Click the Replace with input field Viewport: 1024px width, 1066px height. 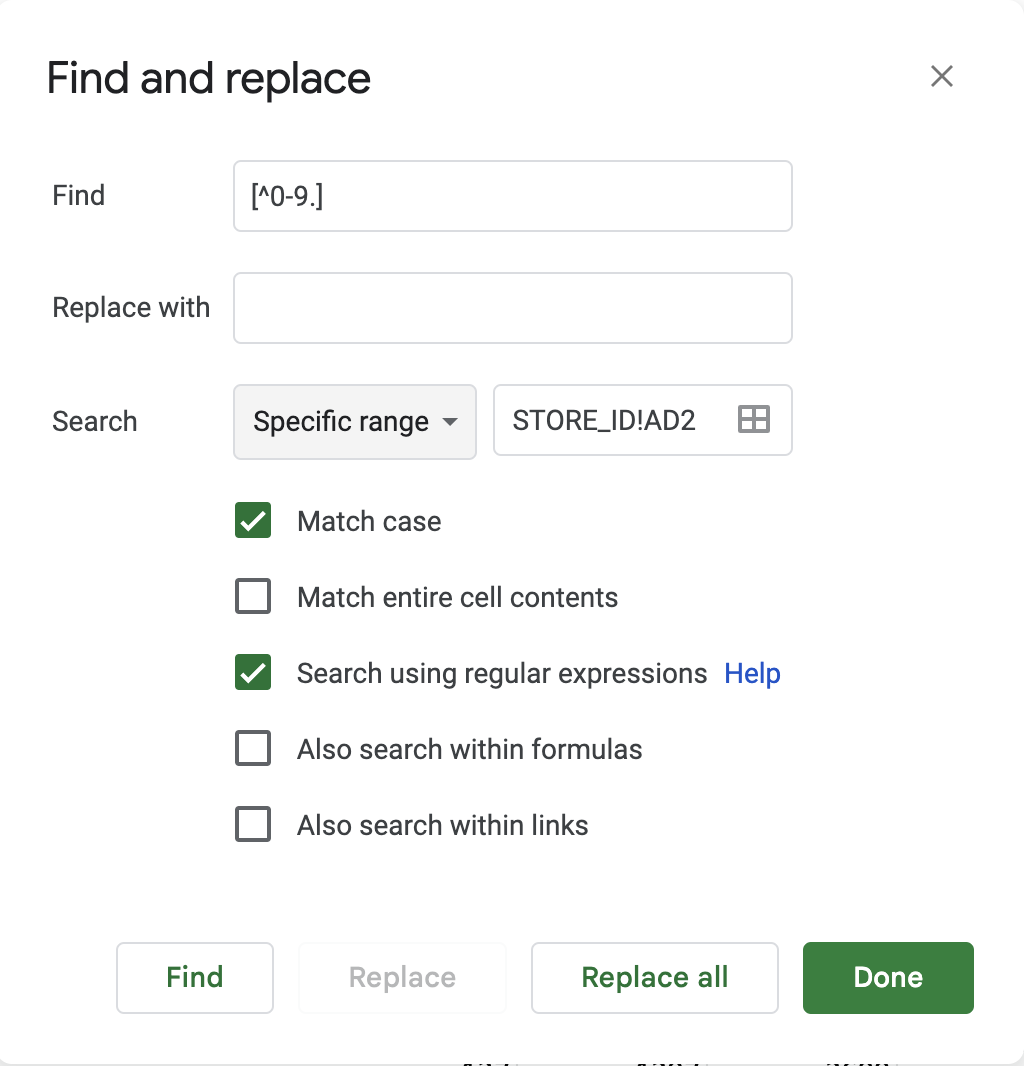[x=513, y=308]
